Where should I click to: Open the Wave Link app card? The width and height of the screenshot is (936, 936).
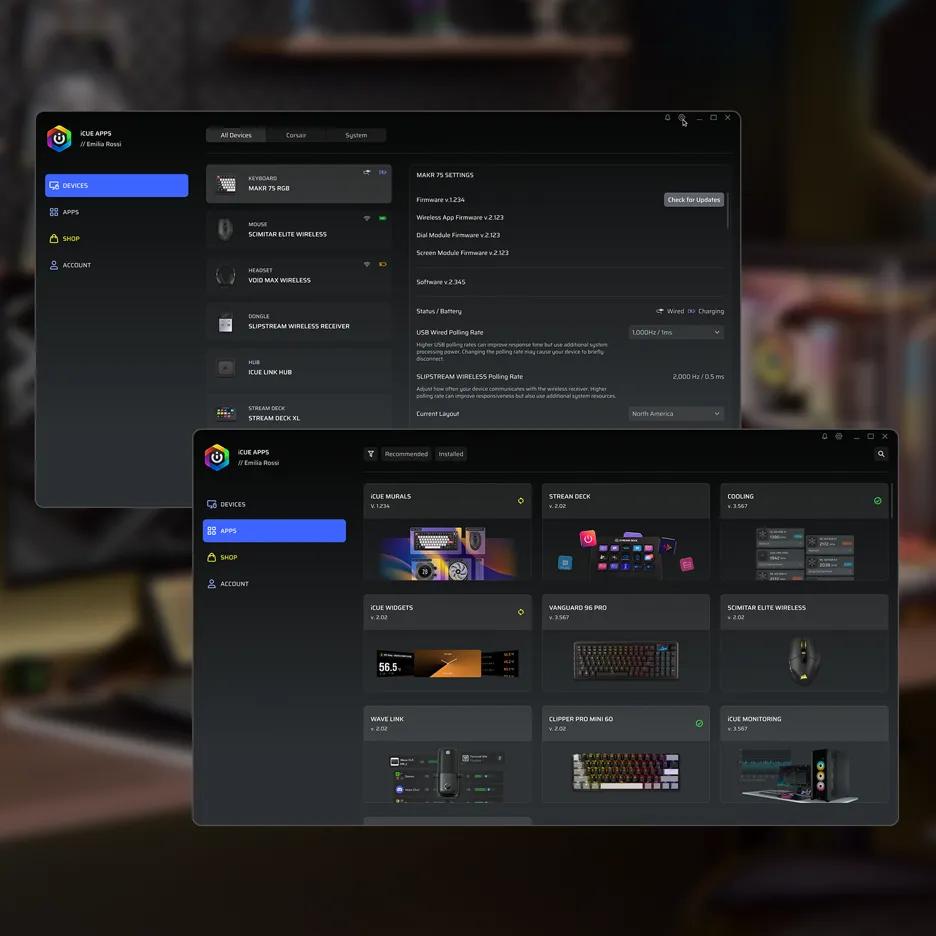coord(447,754)
